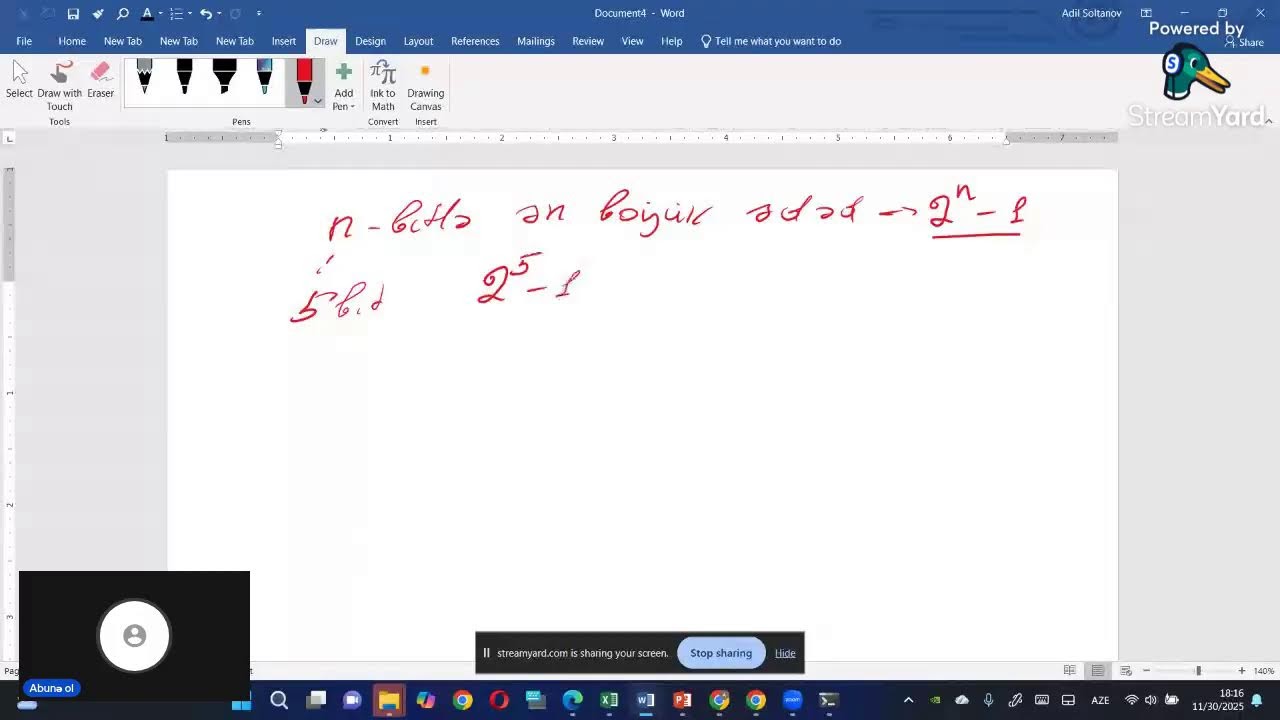Switch to the View tab
Image resolution: width=1280 pixels, height=720 pixels.
point(633,41)
